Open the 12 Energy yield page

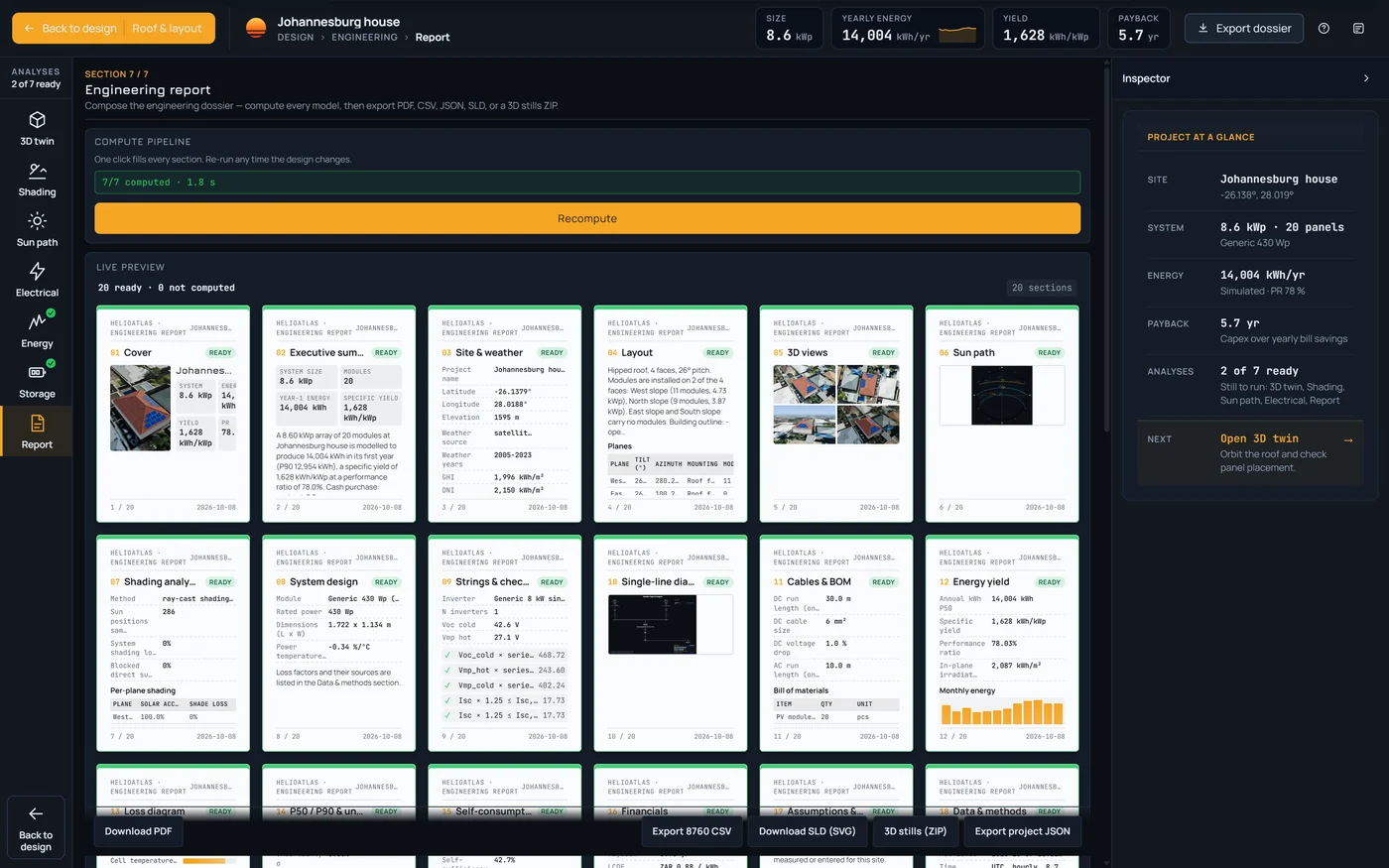(x=1001, y=643)
